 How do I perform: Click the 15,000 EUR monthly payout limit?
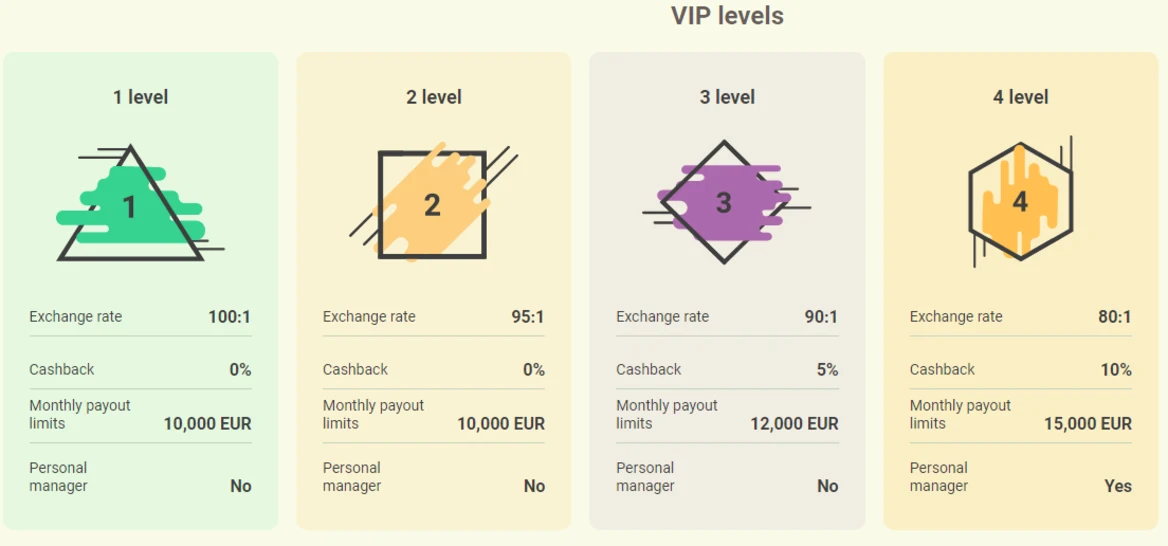1088,424
